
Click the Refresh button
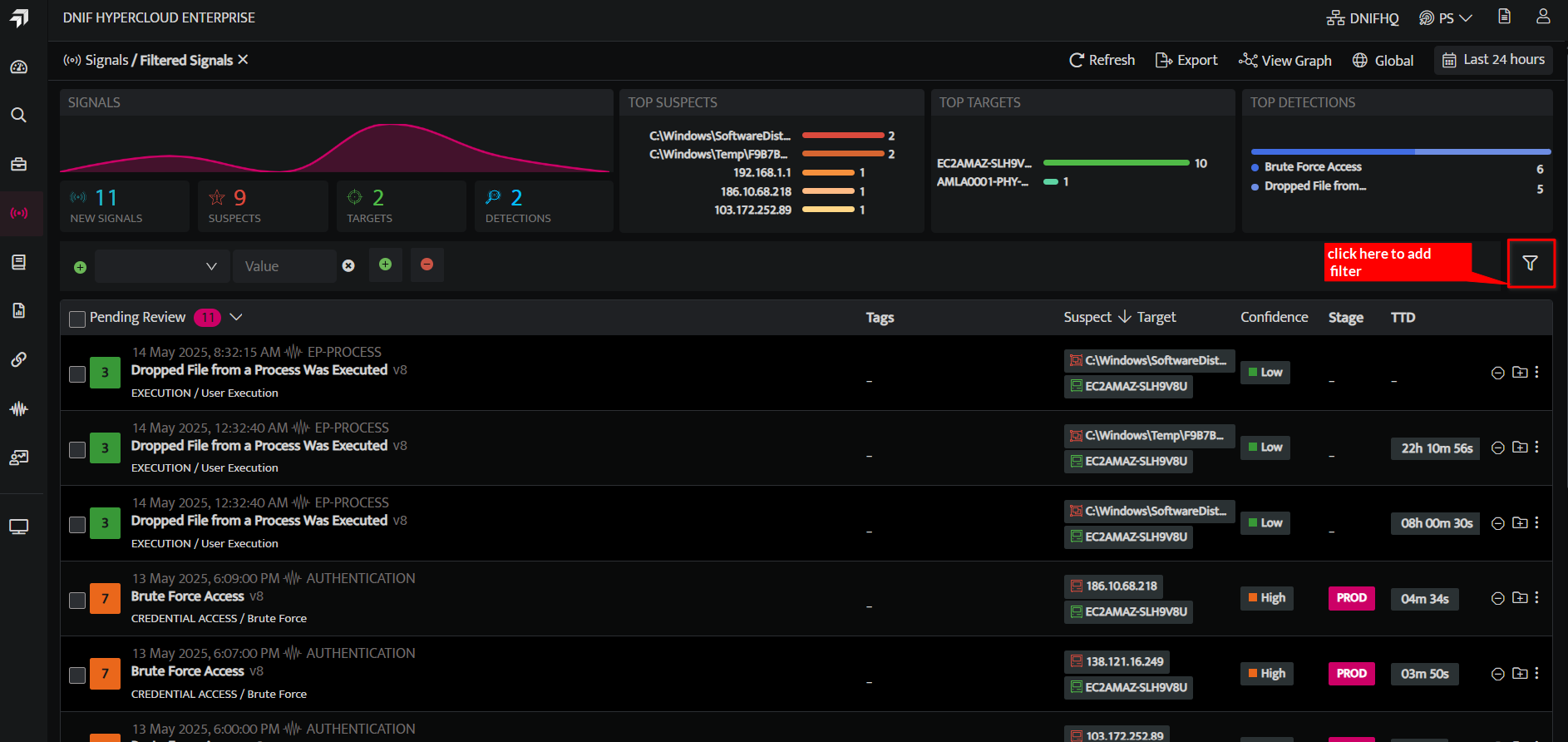[1102, 60]
